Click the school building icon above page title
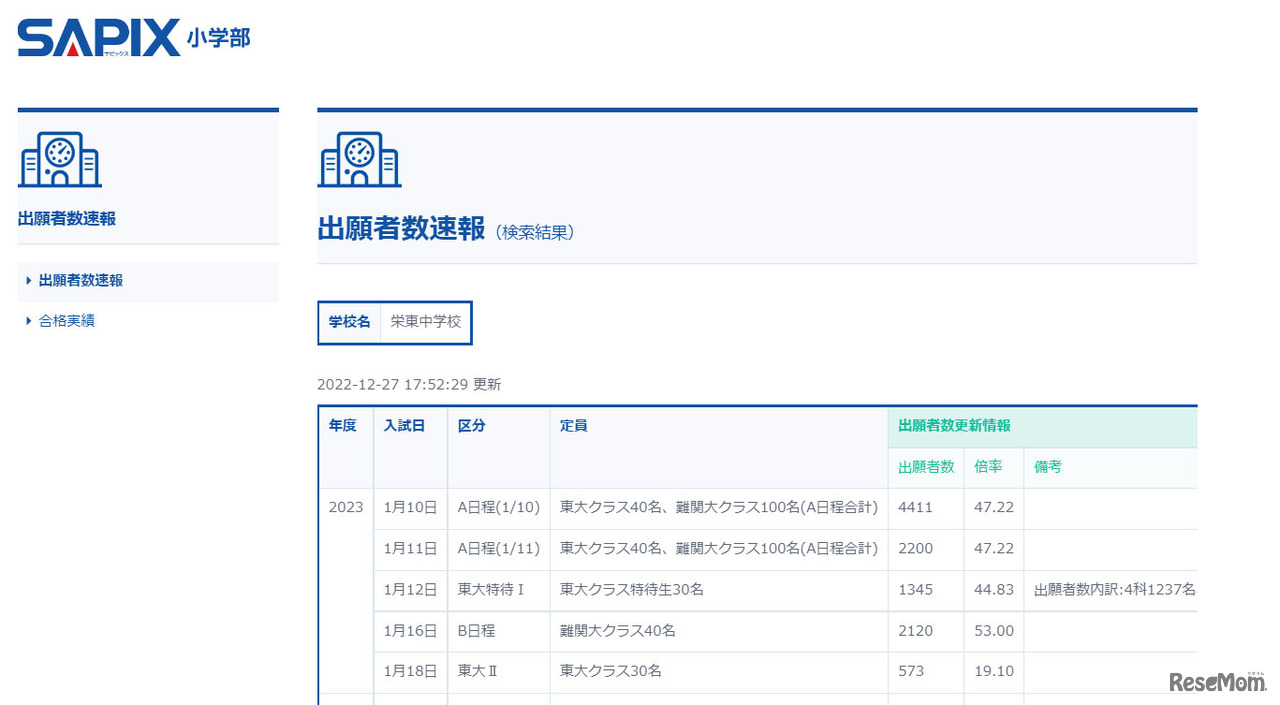Viewport: 1280px width, 705px height. coord(359,159)
